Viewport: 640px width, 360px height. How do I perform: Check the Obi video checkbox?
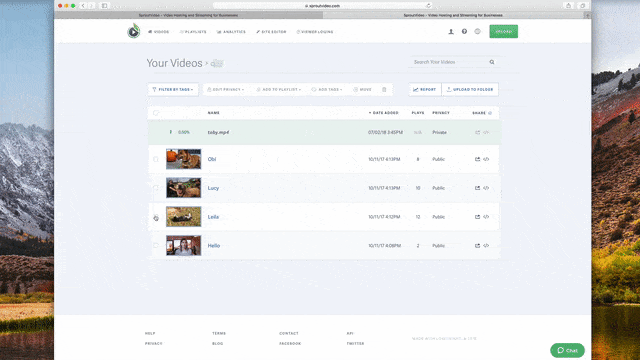click(156, 159)
